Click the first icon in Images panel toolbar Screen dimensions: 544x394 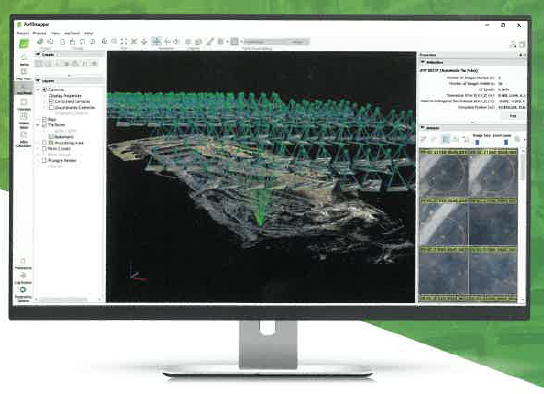[424, 139]
